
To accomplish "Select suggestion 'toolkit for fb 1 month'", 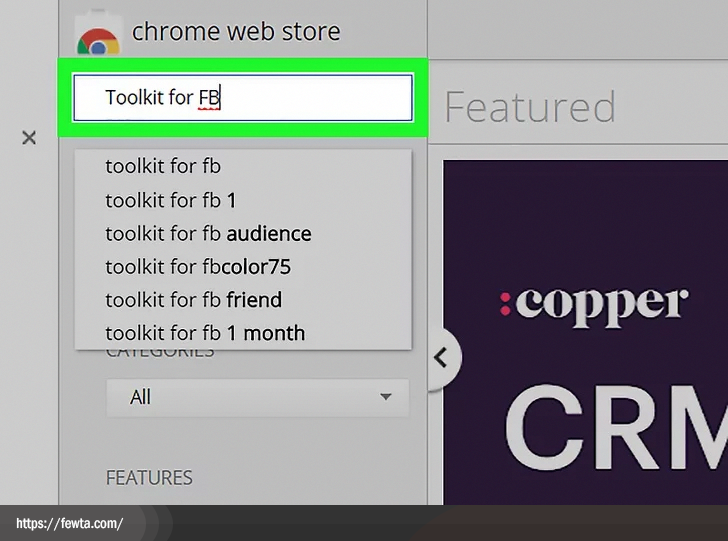I will coord(243,333).
